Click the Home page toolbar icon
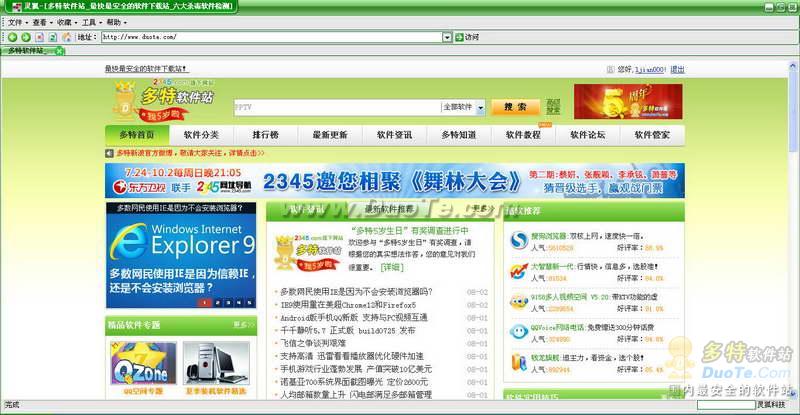The height and width of the screenshot is (415, 800). click(66, 37)
